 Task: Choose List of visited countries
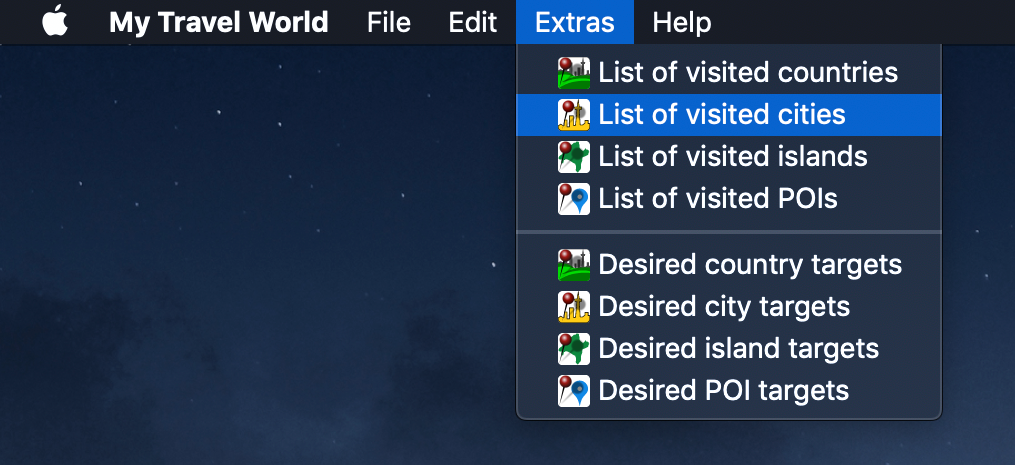[729, 73]
